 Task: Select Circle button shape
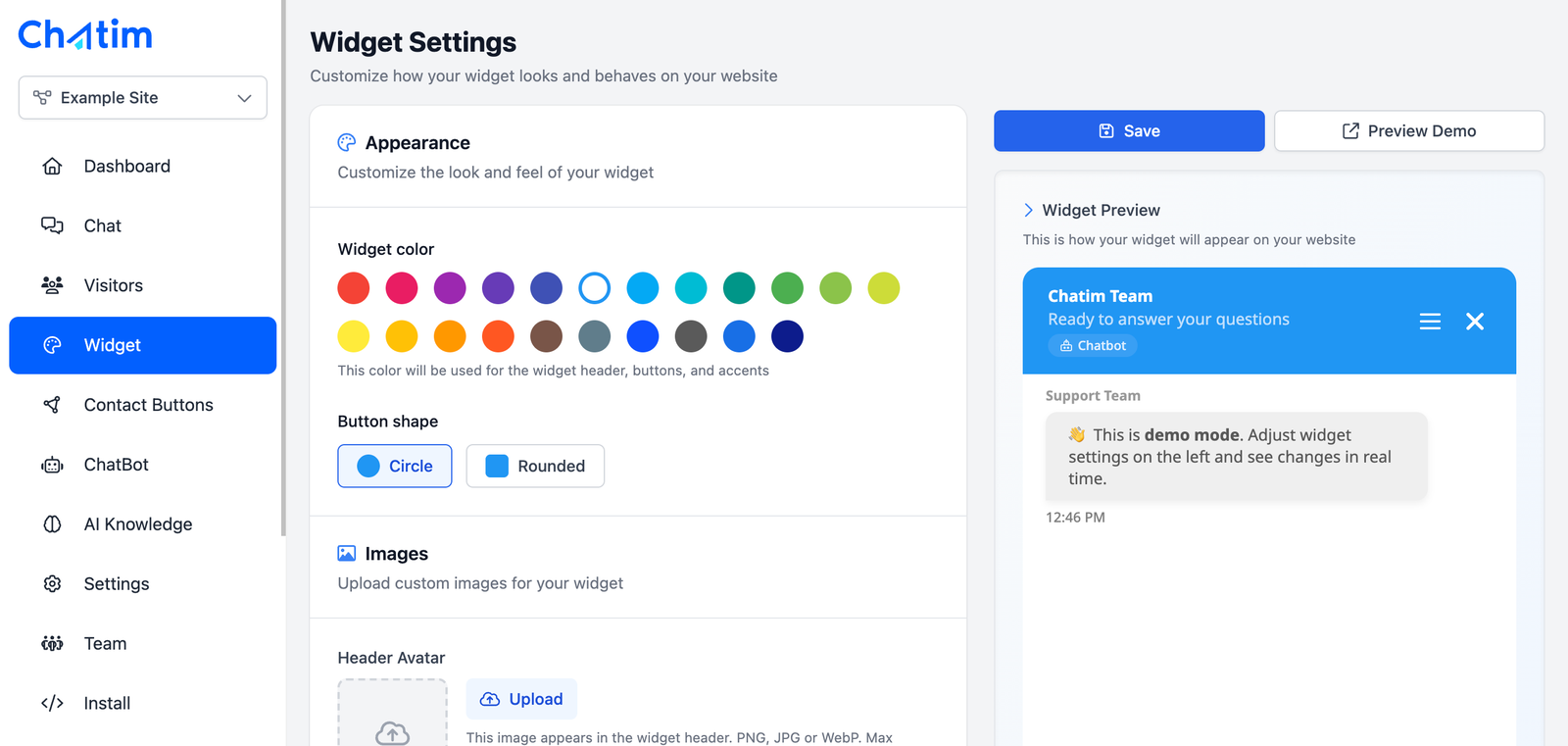click(x=395, y=467)
